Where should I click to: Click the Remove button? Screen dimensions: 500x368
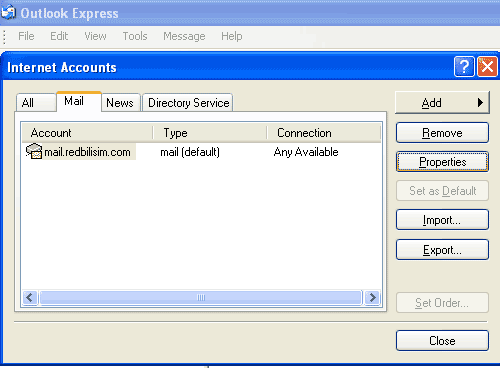[442, 133]
